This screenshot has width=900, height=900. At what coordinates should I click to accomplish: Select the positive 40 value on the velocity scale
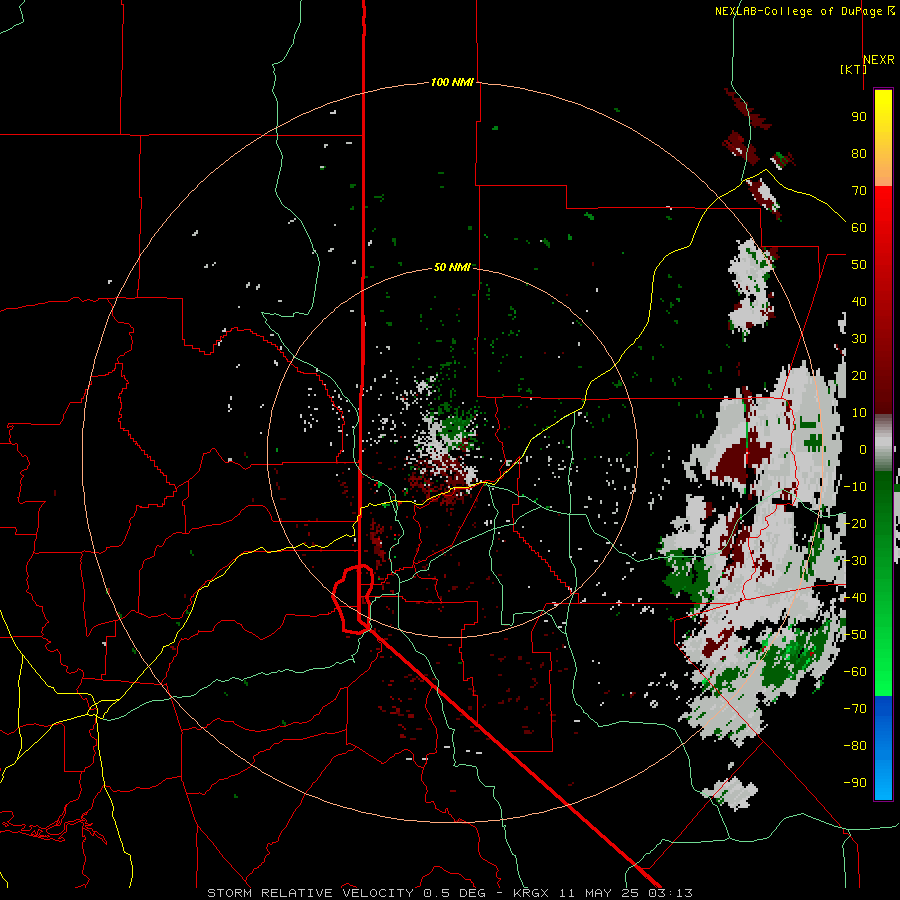pyautogui.click(x=859, y=302)
